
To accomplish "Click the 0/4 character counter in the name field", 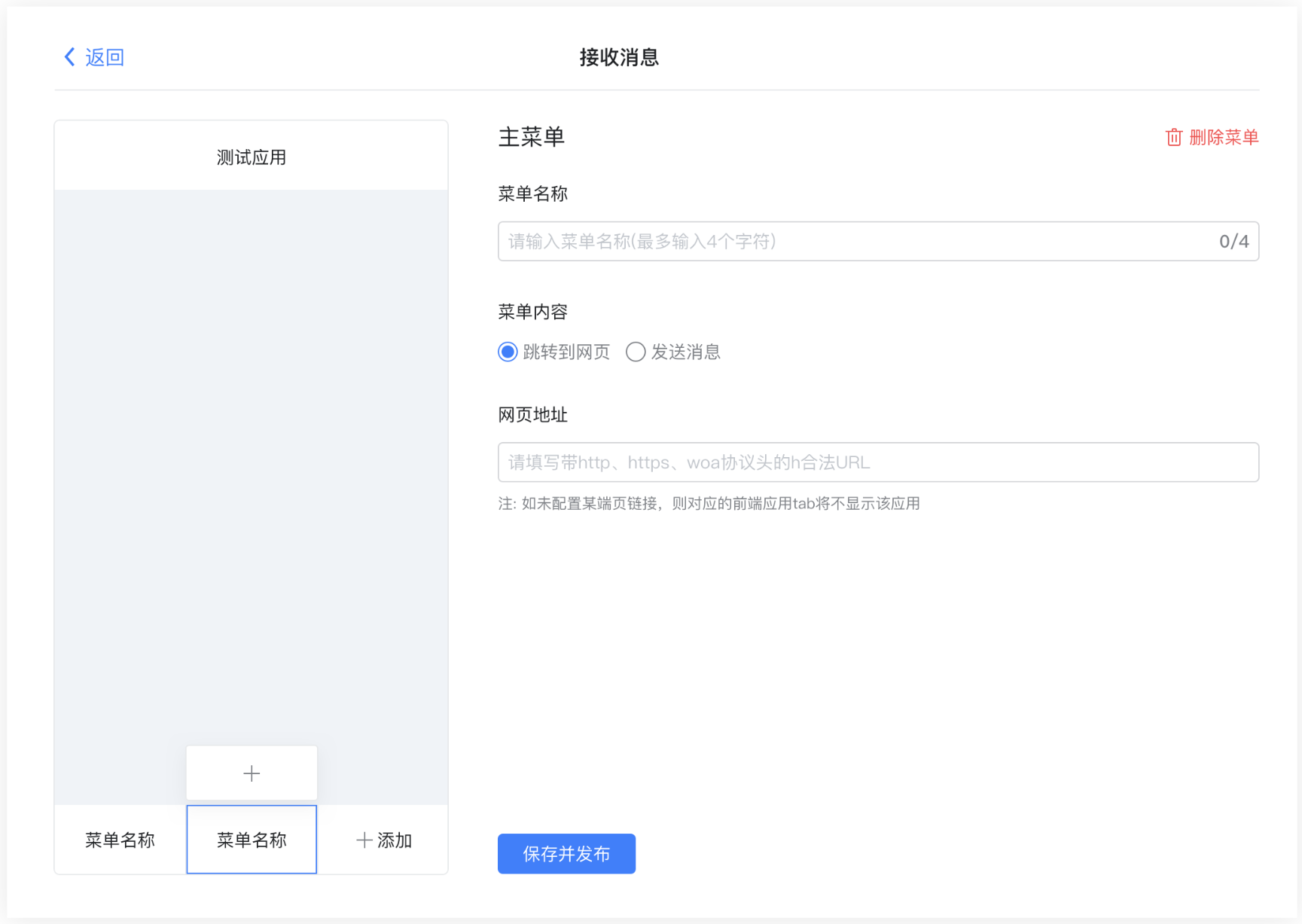I will coord(1233,242).
